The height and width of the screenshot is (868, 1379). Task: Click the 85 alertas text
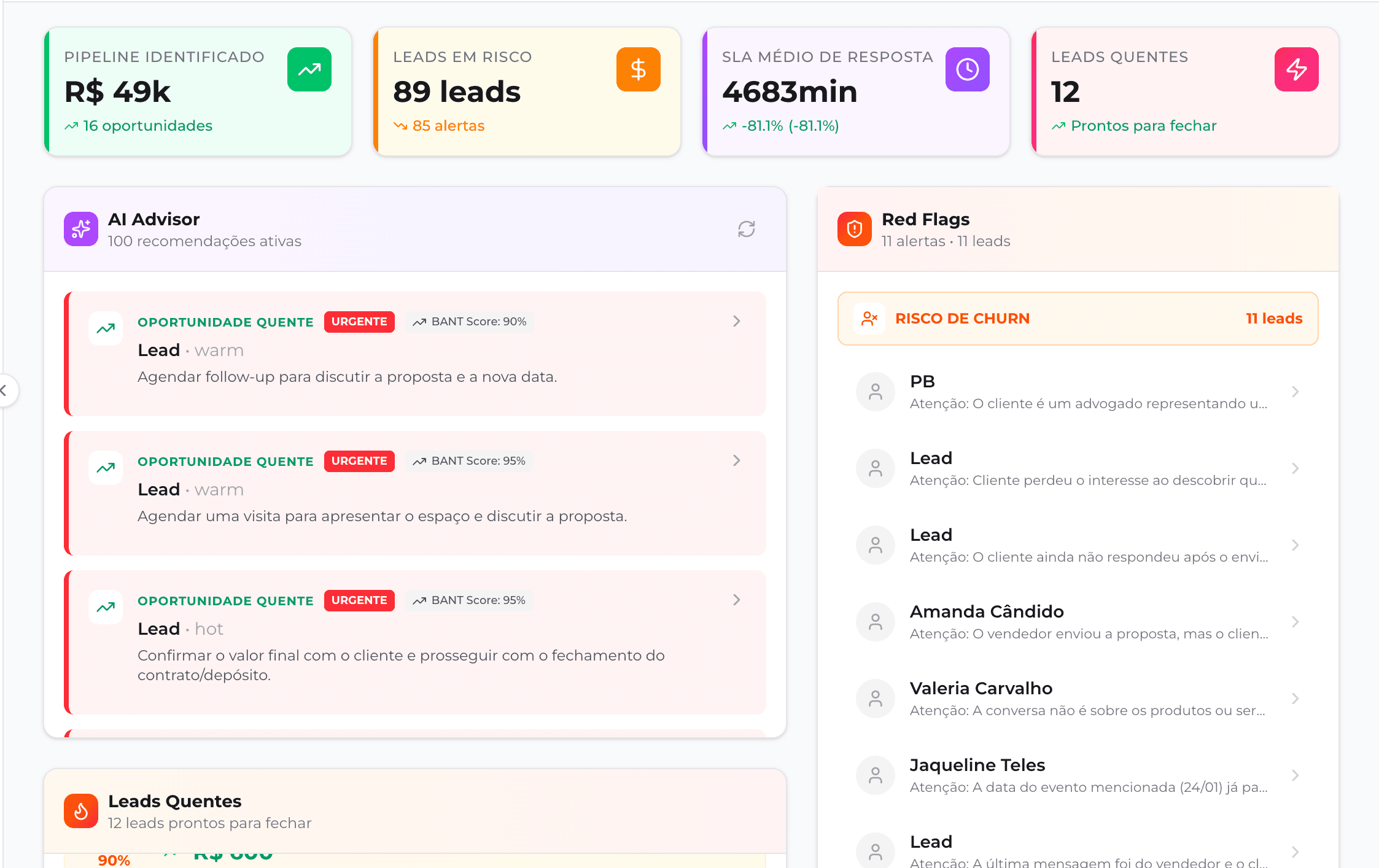[448, 126]
